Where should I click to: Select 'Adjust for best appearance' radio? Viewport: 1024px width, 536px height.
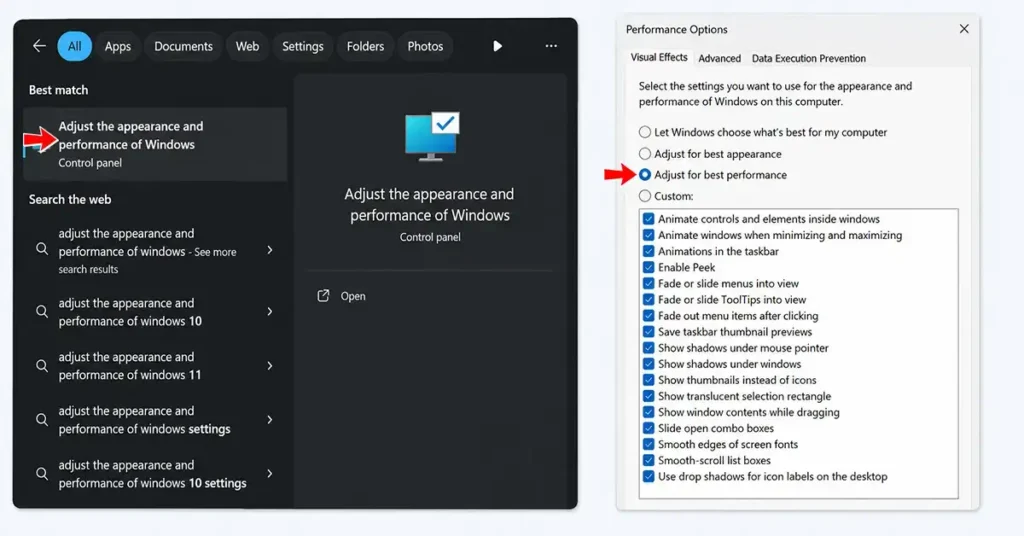coord(645,153)
